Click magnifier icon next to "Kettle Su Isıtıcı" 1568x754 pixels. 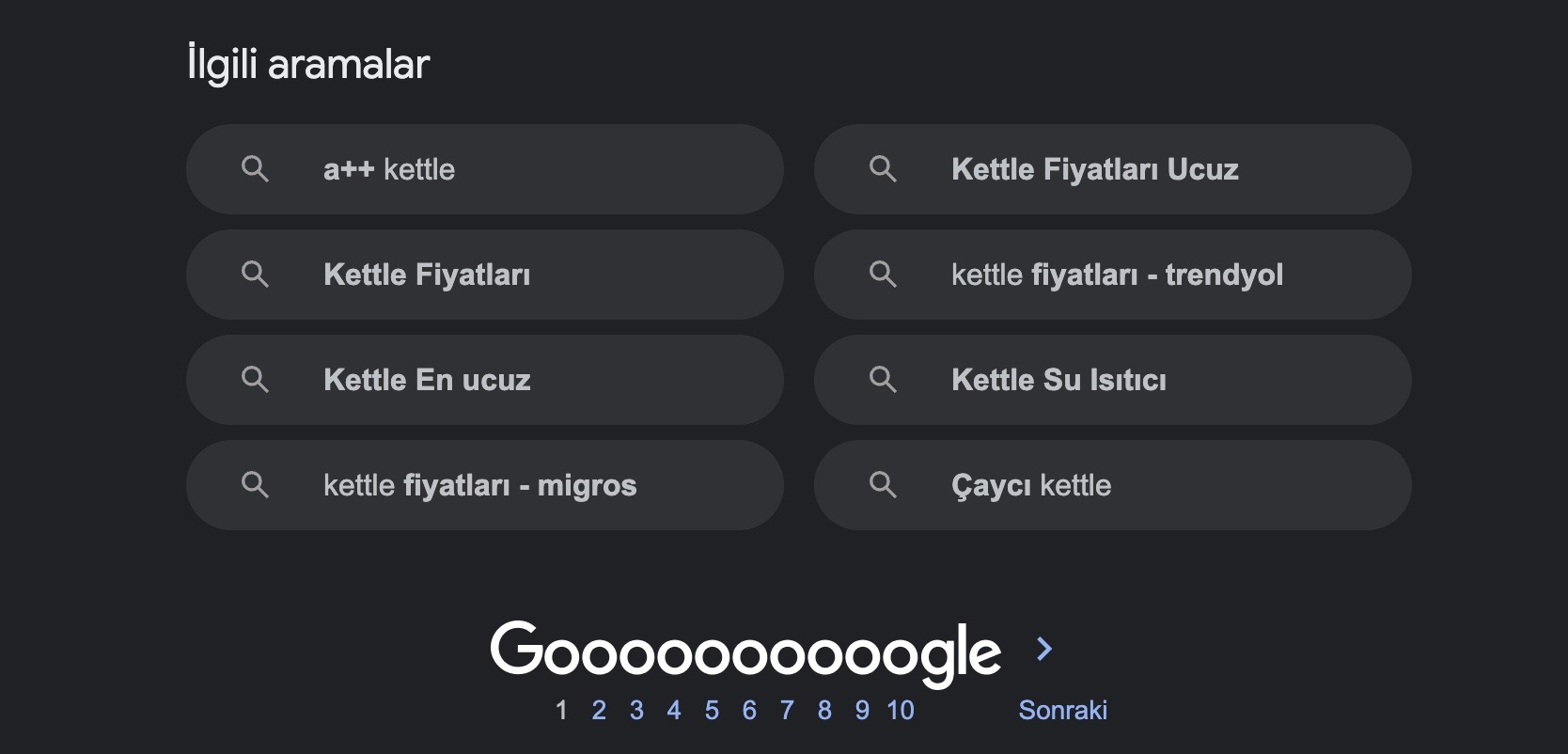tap(883, 380)
